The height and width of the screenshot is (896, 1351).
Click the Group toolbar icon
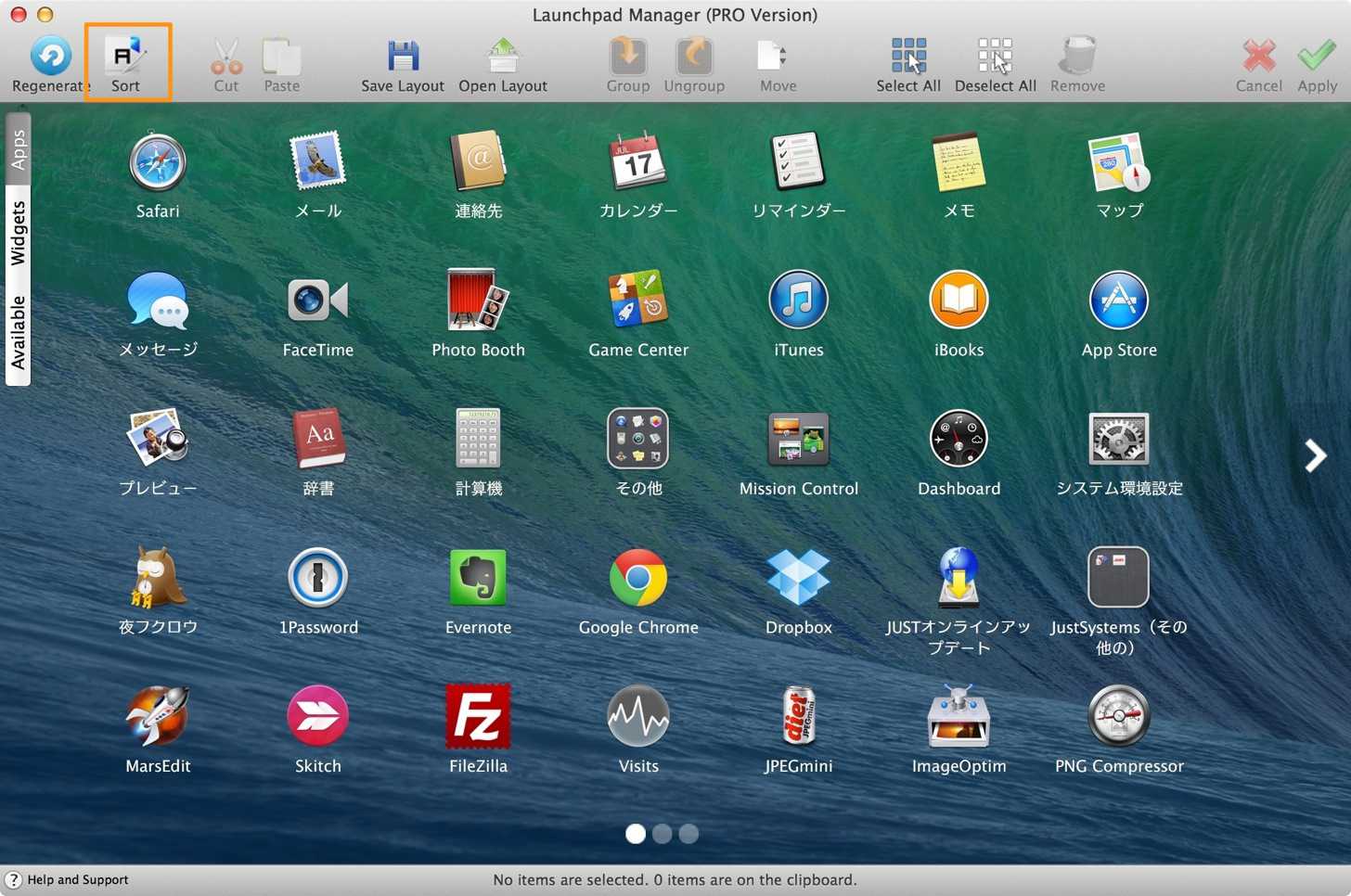628,57
